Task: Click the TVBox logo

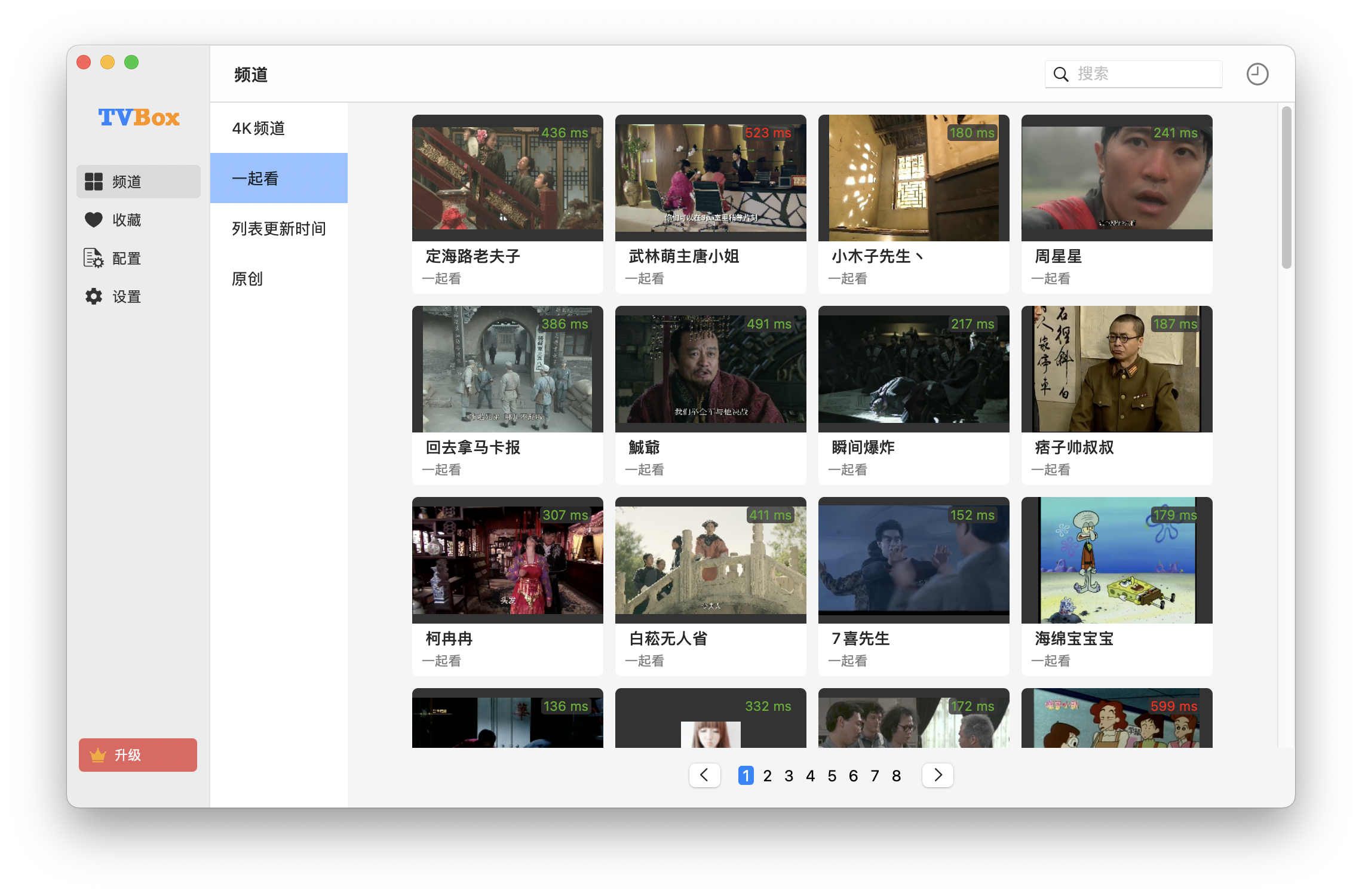Action: [x=137, y=118]
